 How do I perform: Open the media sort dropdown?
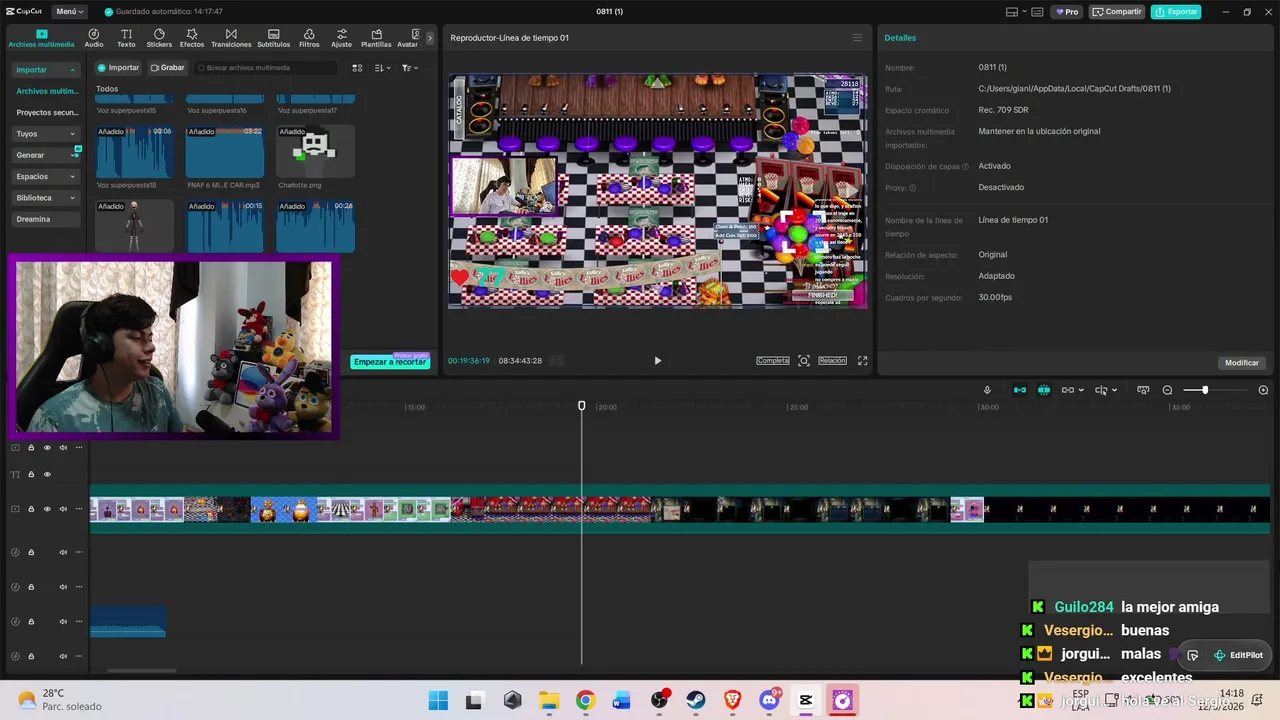[x=383, y=68]
